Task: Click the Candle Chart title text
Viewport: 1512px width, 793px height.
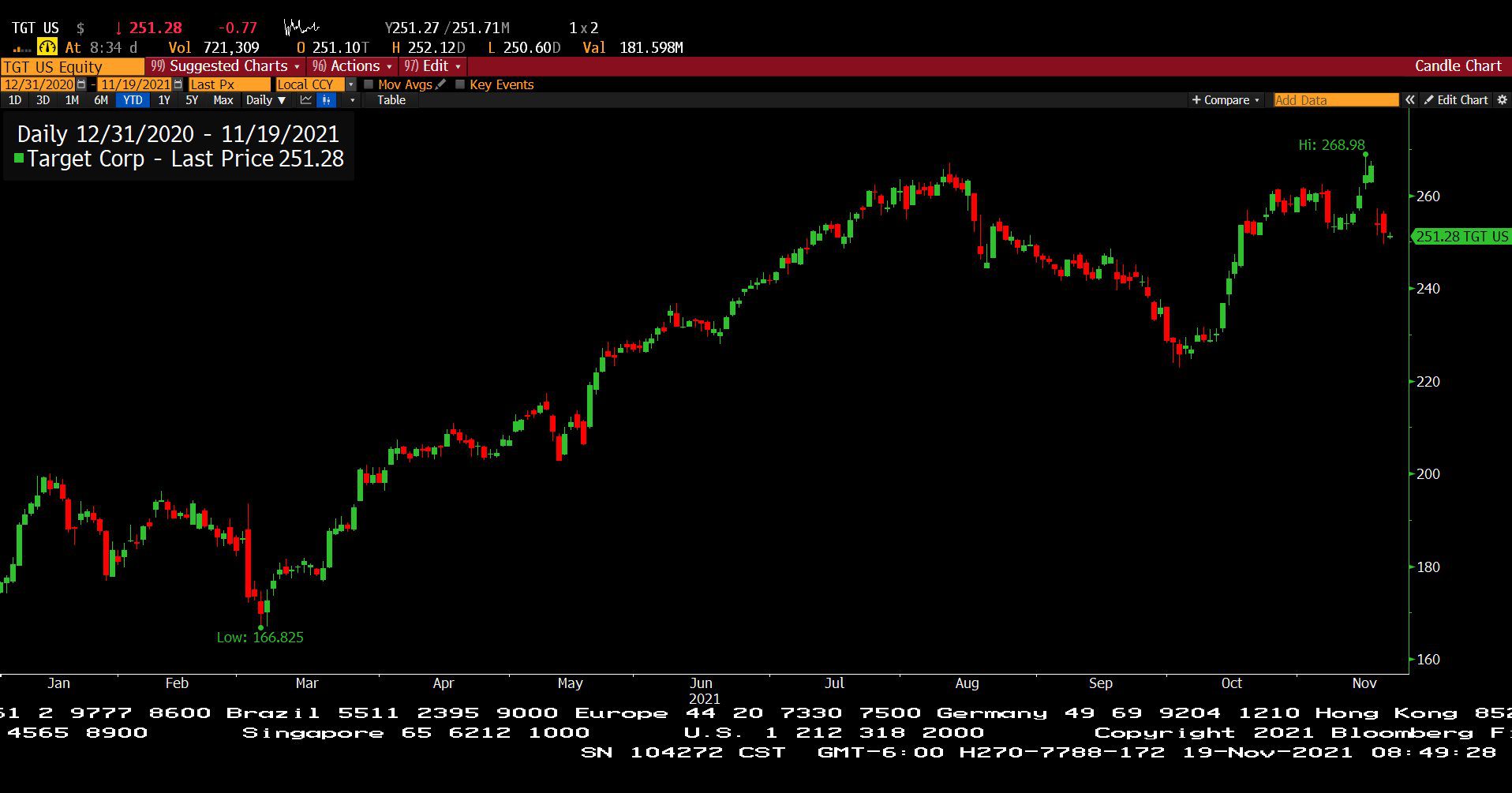Action: (x=1458, y=66)
